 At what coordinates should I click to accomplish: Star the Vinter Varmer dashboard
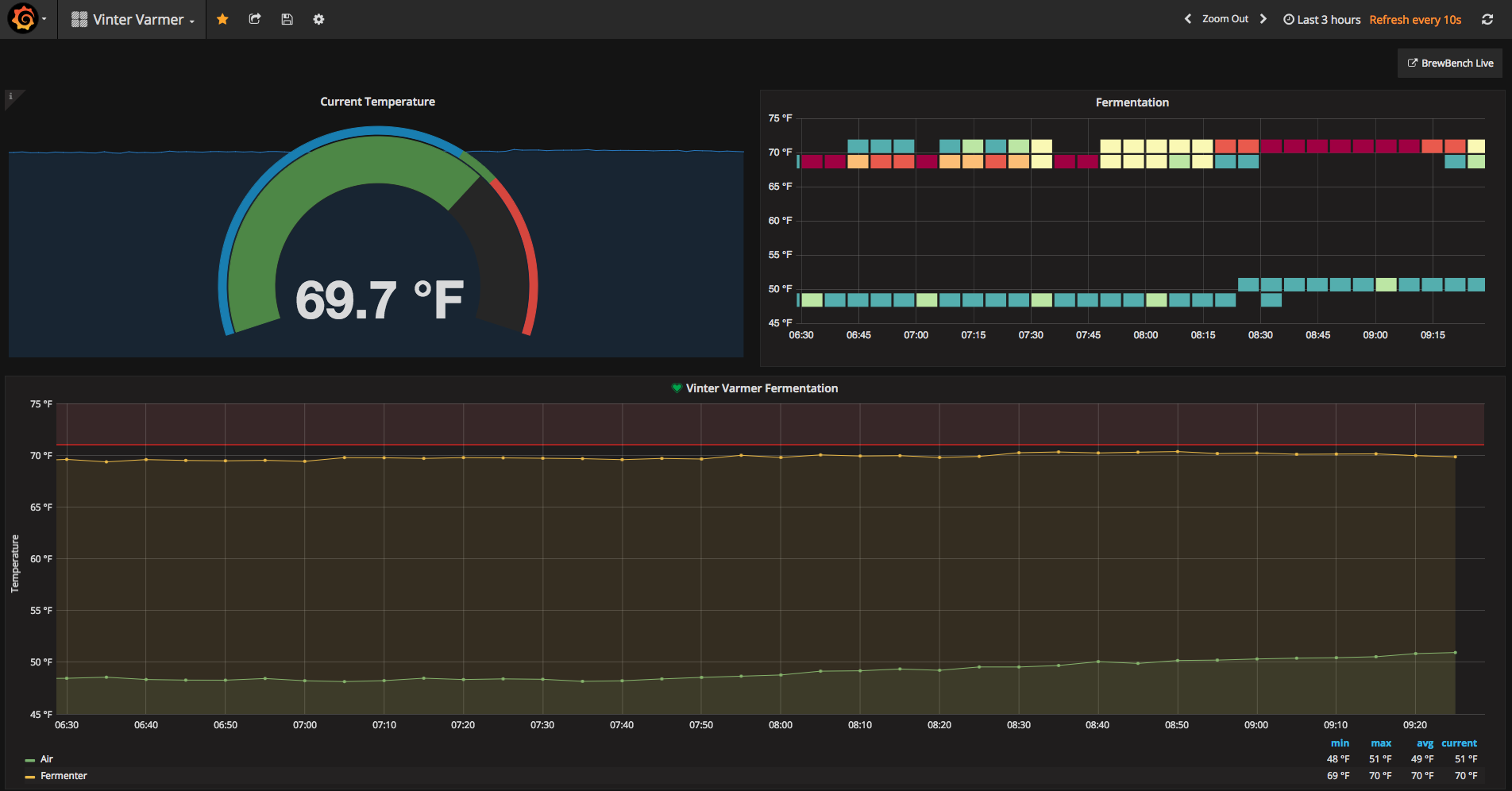click(x=222, y=18)
